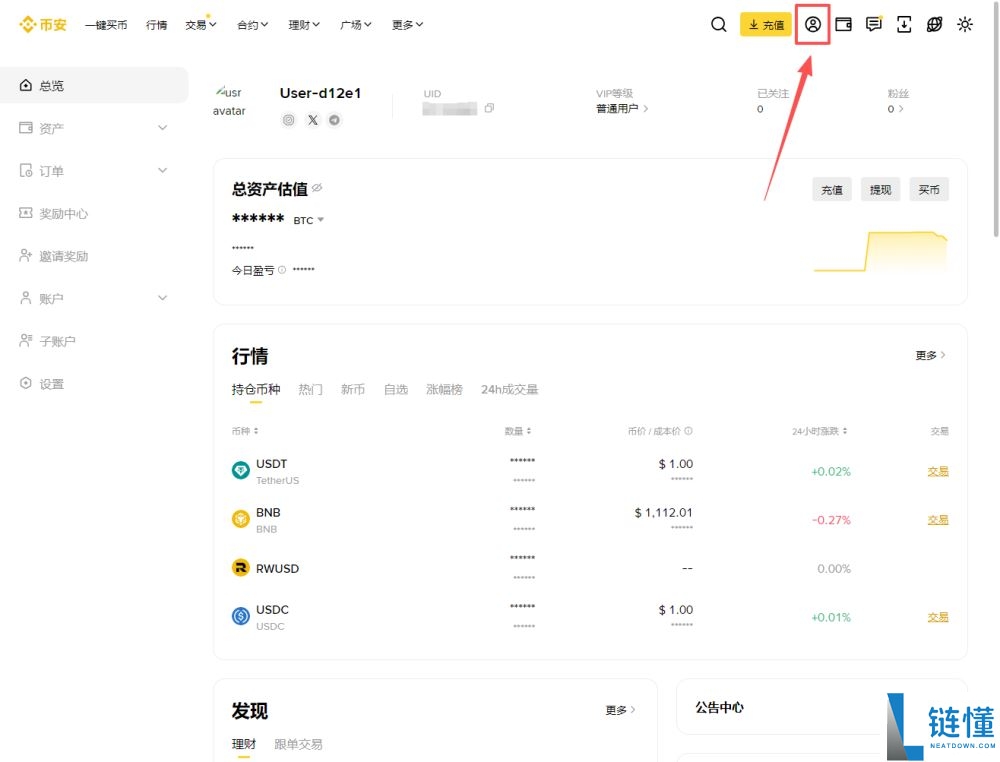The width and height of the screenshot is (1000, 762).
Task: Click the 今日盈亏 info icon
Action: click(x=282, y=270)
